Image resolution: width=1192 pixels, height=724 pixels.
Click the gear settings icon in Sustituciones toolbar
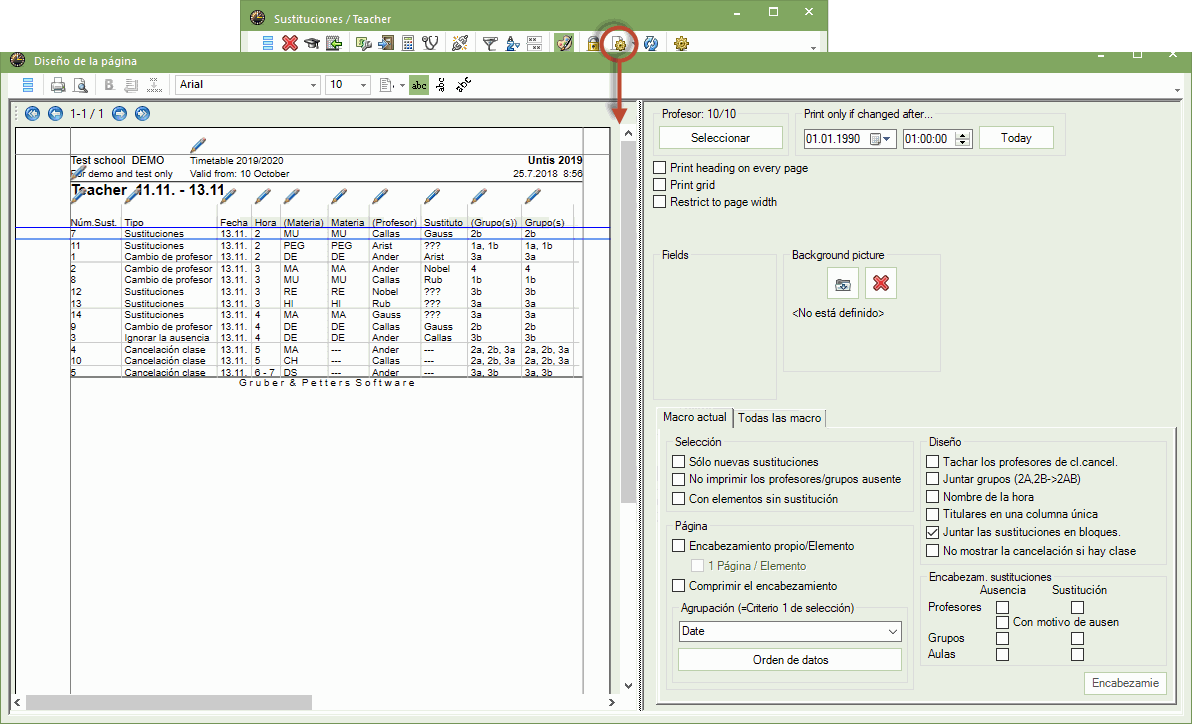point(681,43)
